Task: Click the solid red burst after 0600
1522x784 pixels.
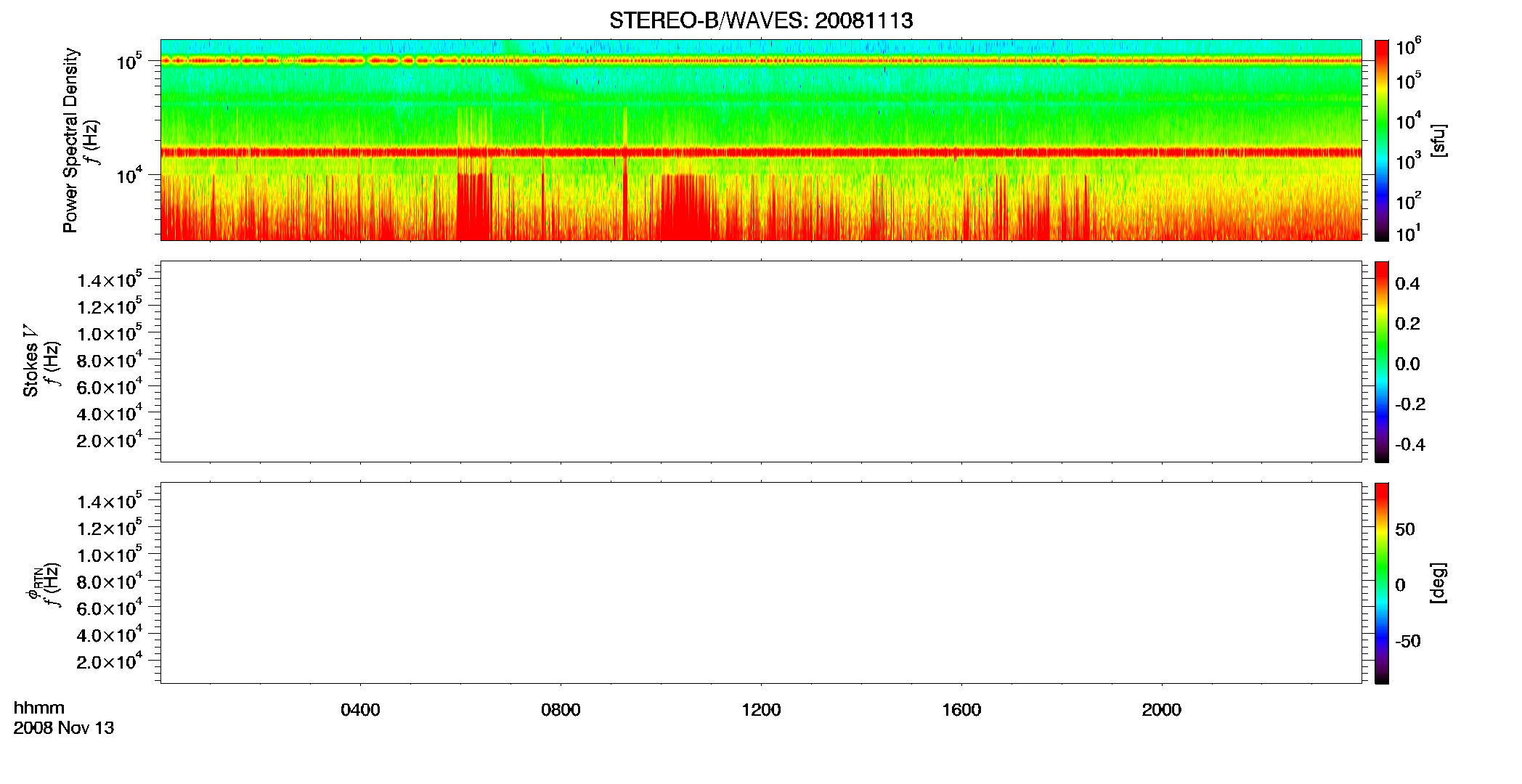Action: pyautogui.click(x=473, y=207)
